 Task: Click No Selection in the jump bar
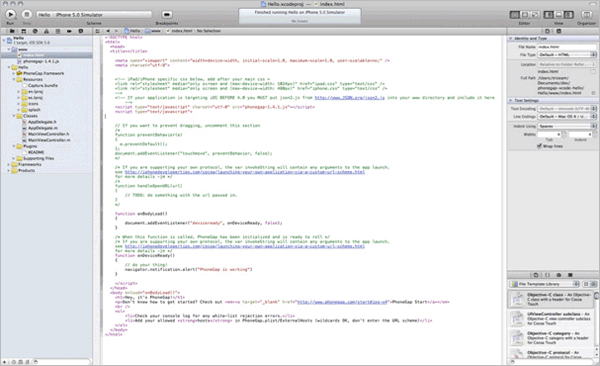coord(209,31)
